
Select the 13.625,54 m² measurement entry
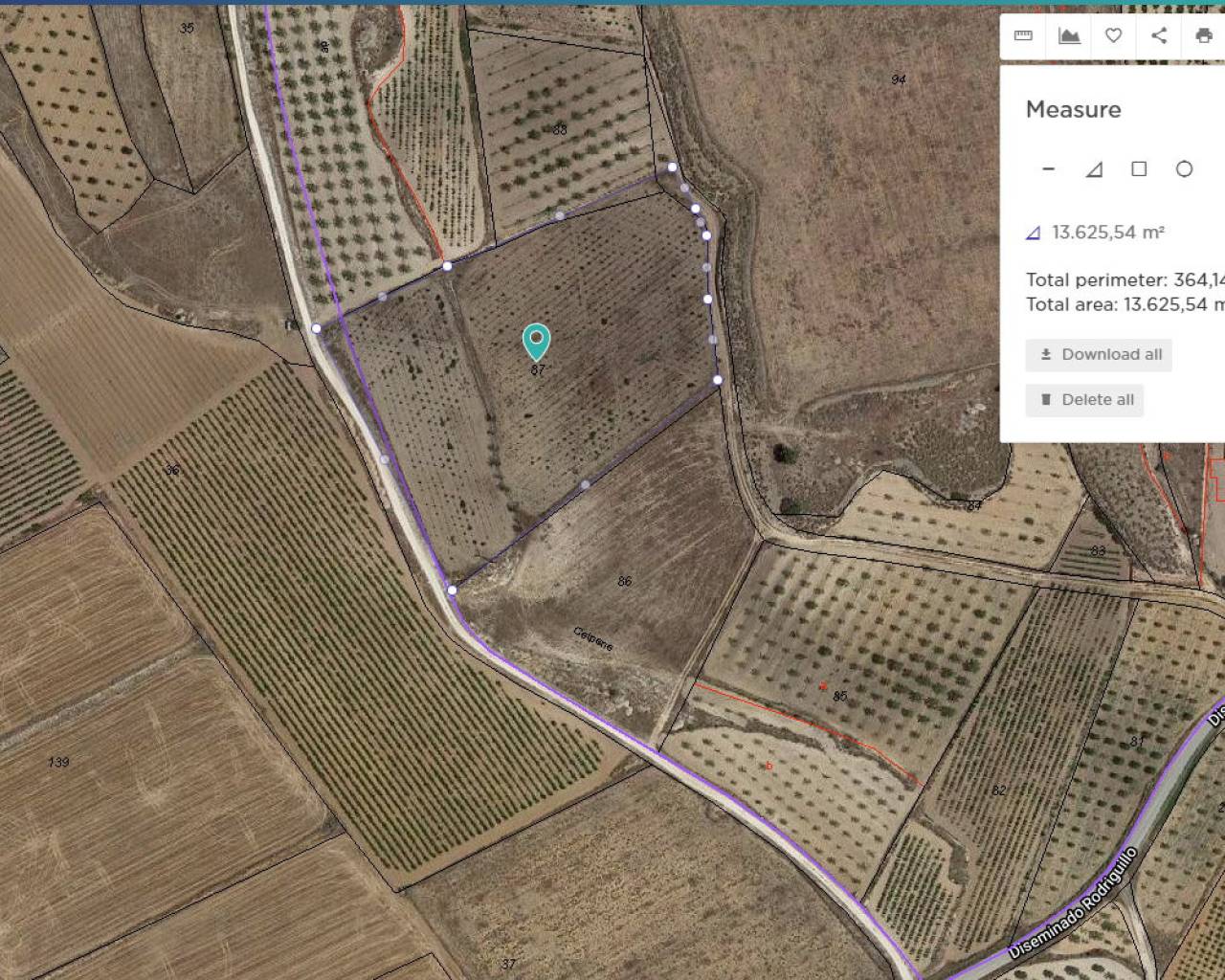pos(1106,233)
